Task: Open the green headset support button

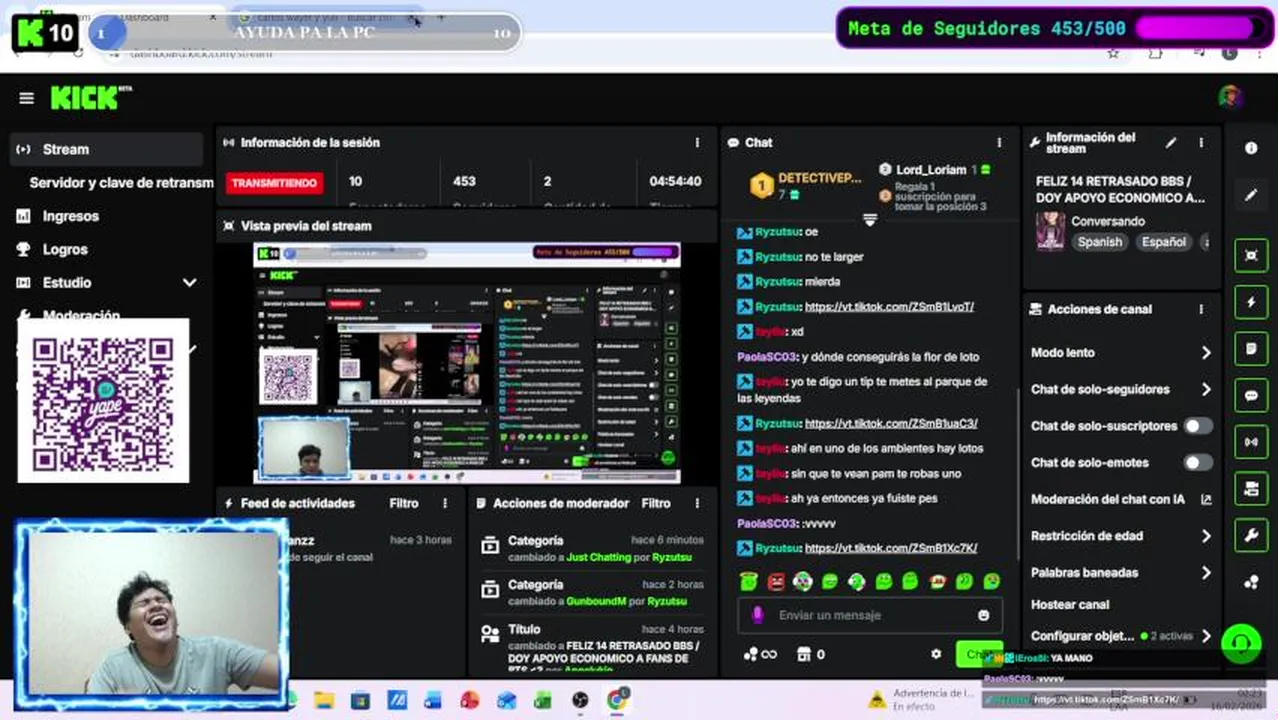Action: point(1241,643)
